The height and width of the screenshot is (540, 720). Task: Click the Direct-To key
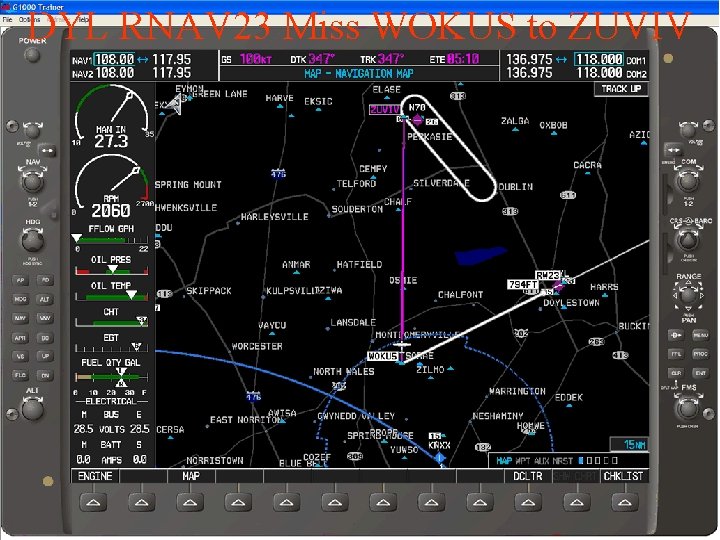pos(676,335)
